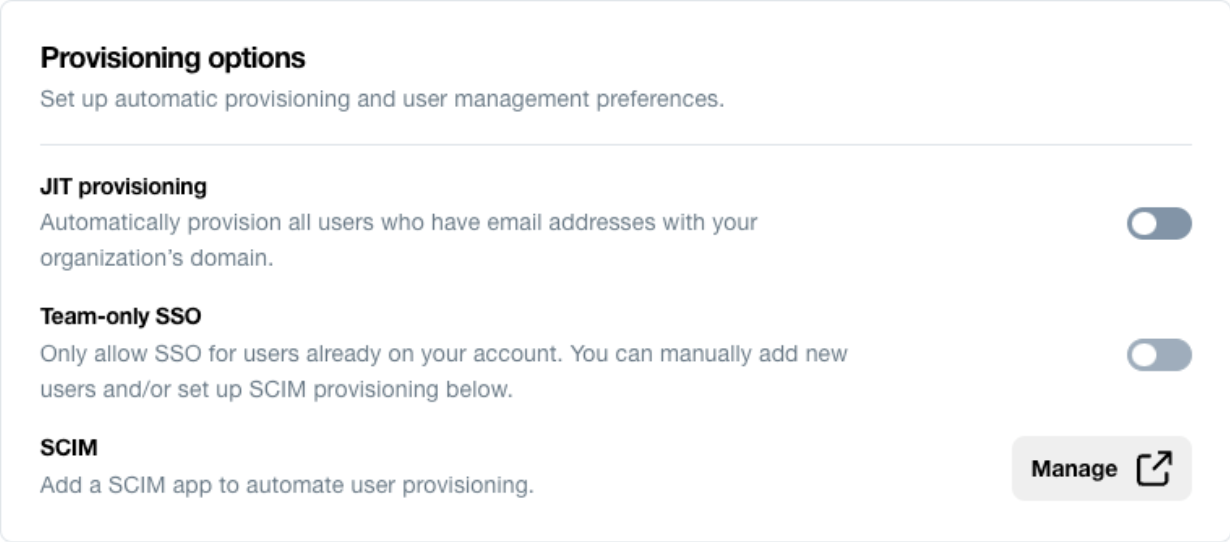
Task: Click the divider line under the subtitle
Action: point(616,145)
